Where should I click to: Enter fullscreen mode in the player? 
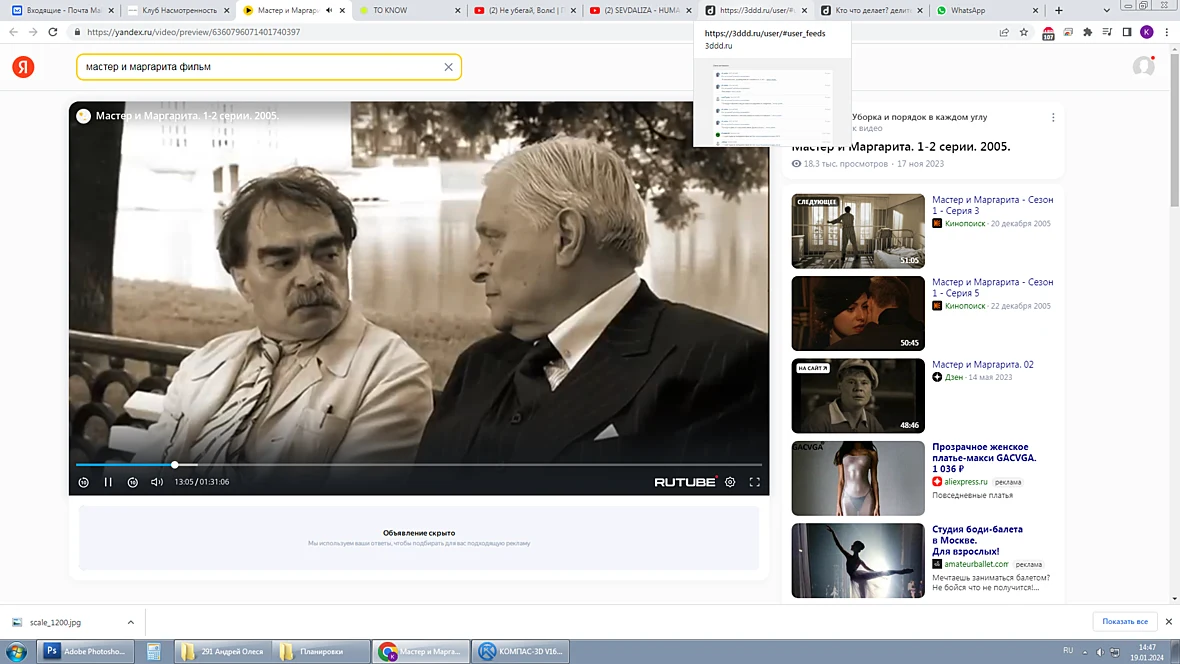coord(754,482)
